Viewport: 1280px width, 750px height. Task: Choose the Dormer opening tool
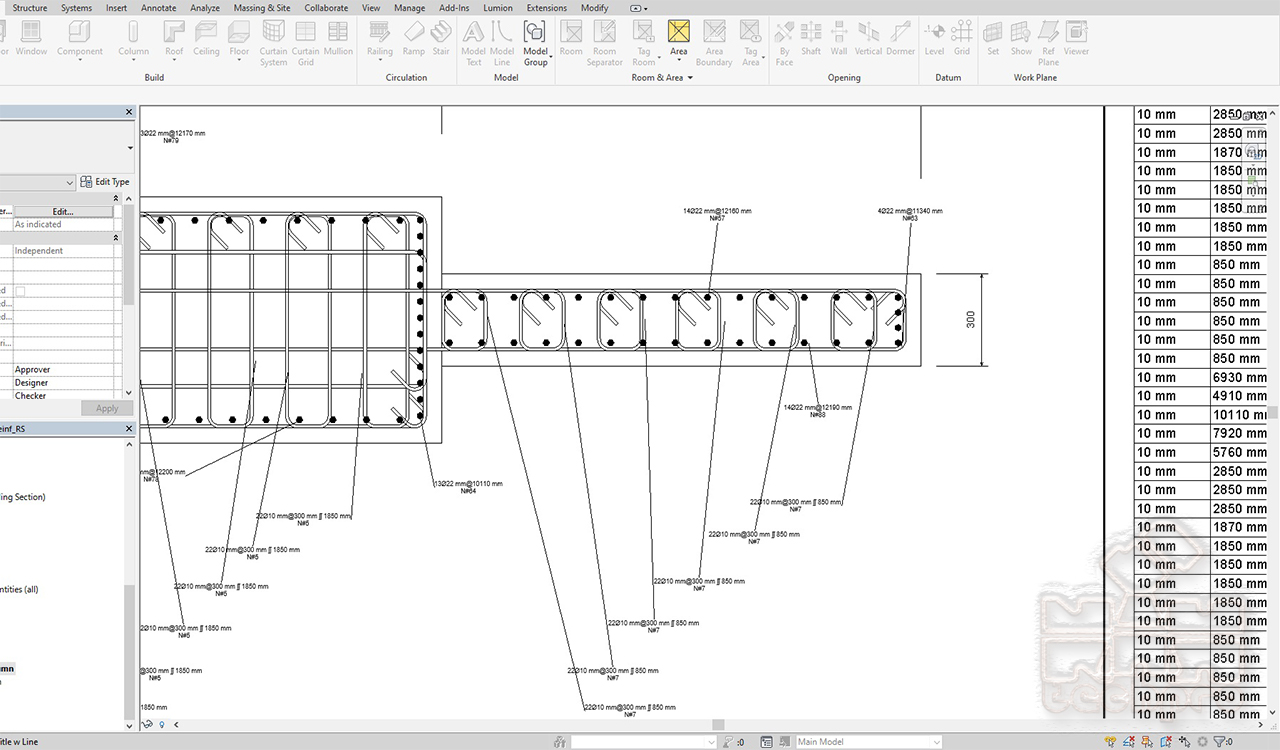coord(900,40)
